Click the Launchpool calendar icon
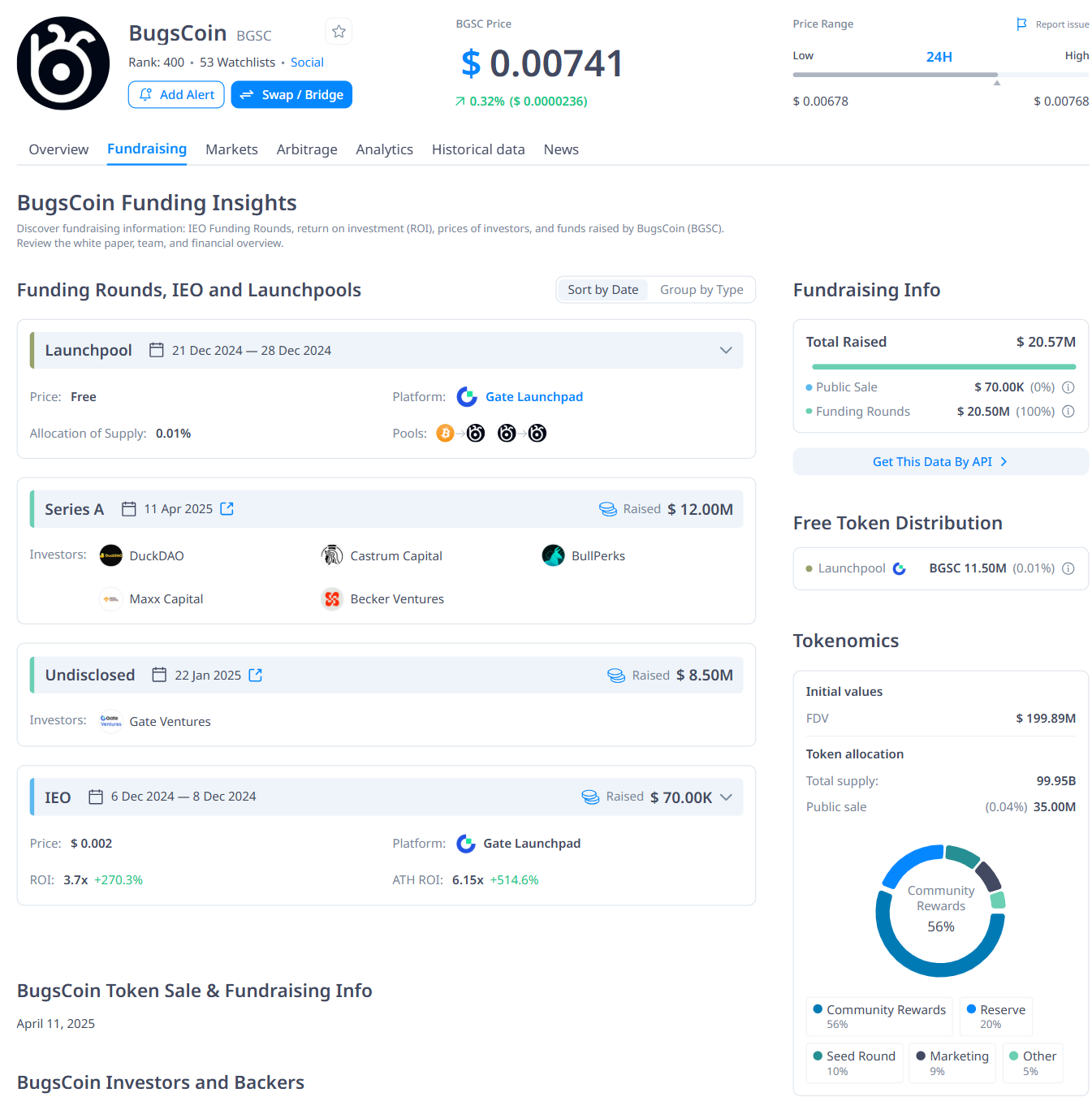This screenshot has height=1097, width=1092. pos(157,350)
